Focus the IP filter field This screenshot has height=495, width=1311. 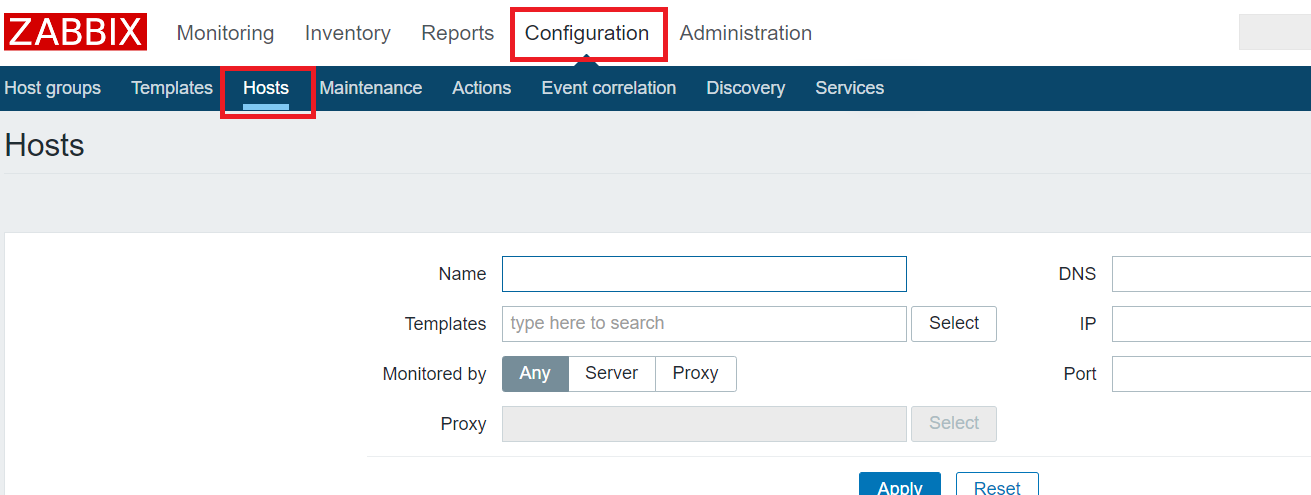1211,324
